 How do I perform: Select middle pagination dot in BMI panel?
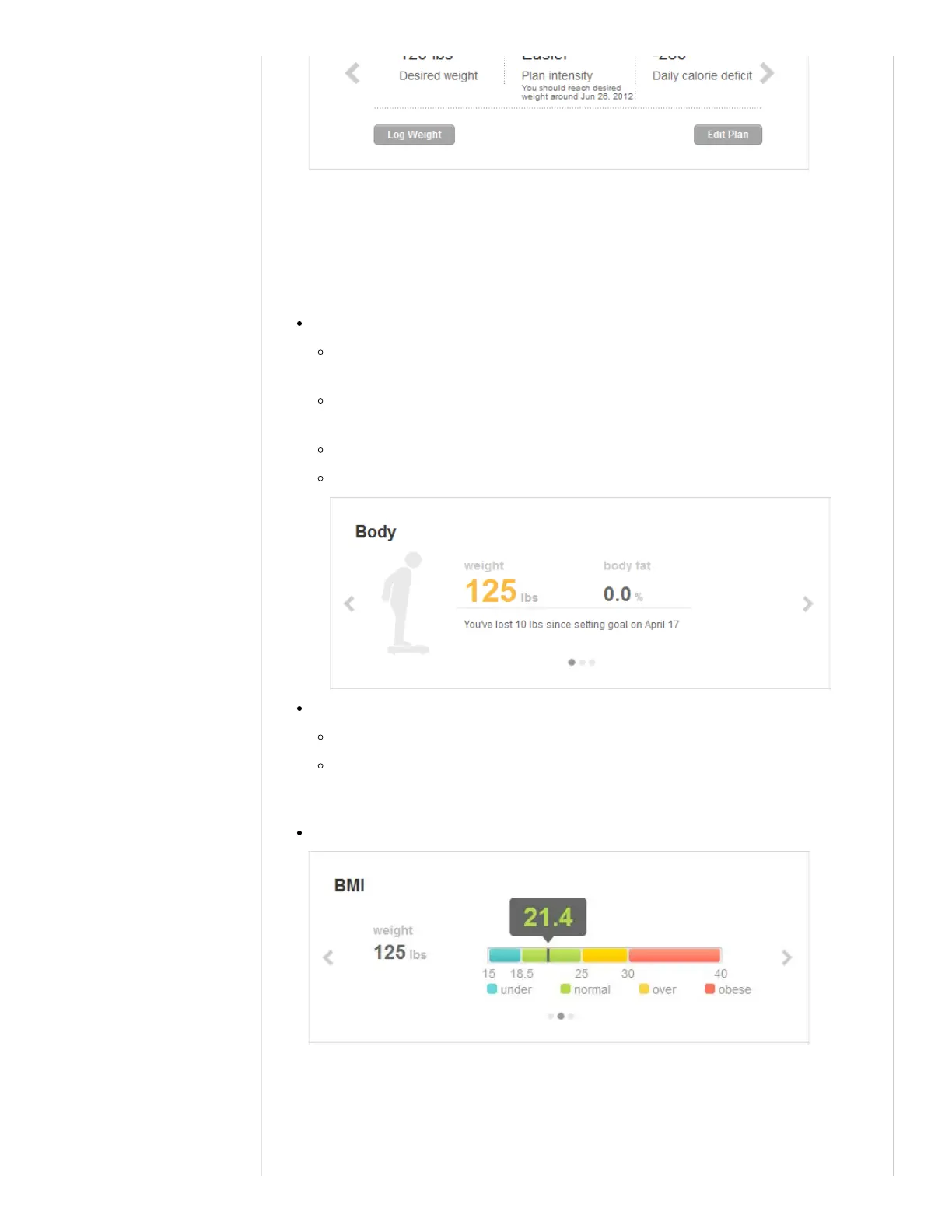[x=561, y=1017]
